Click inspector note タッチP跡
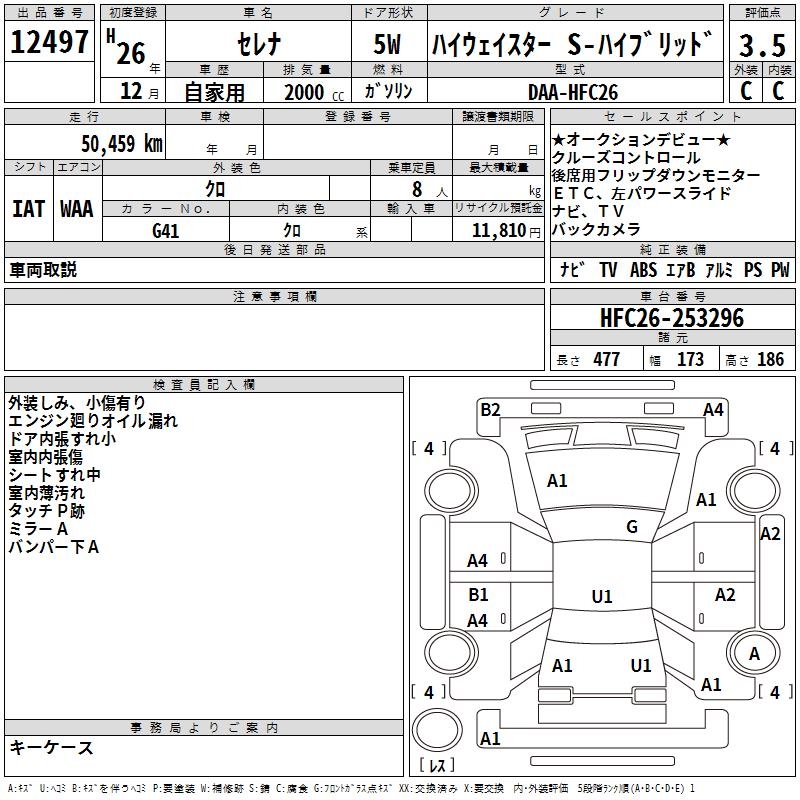The image size is (800, 800). (x=46, y=511)
